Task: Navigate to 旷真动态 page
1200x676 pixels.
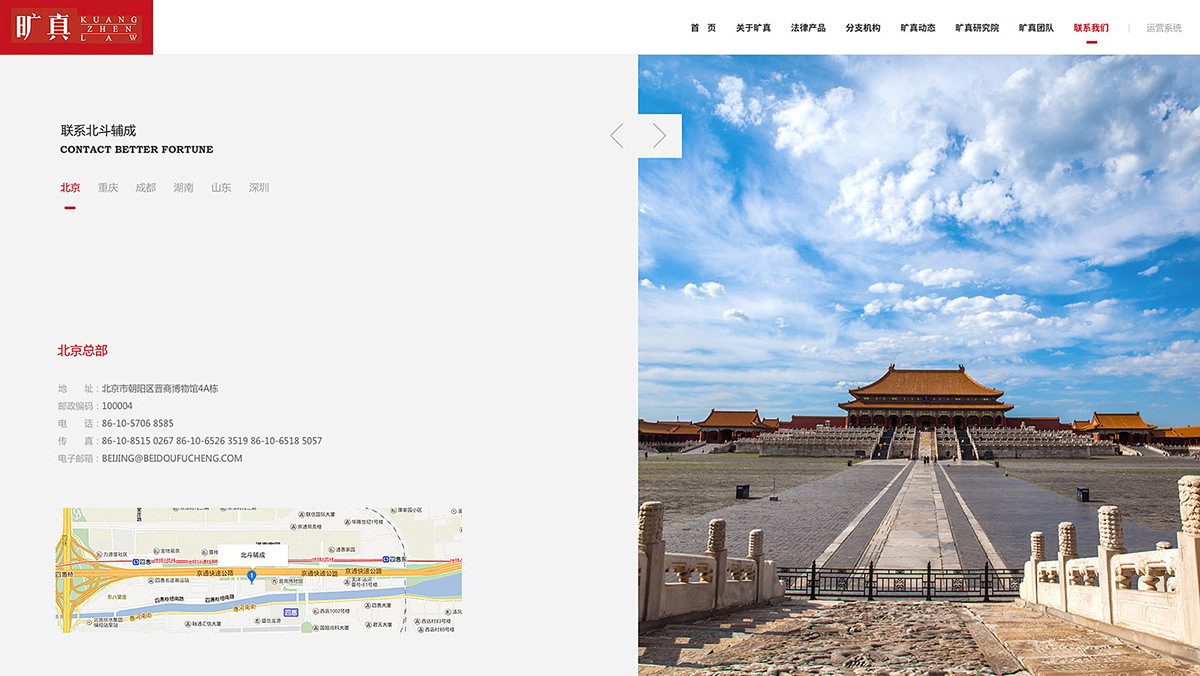Action: [x=918, y=28]
